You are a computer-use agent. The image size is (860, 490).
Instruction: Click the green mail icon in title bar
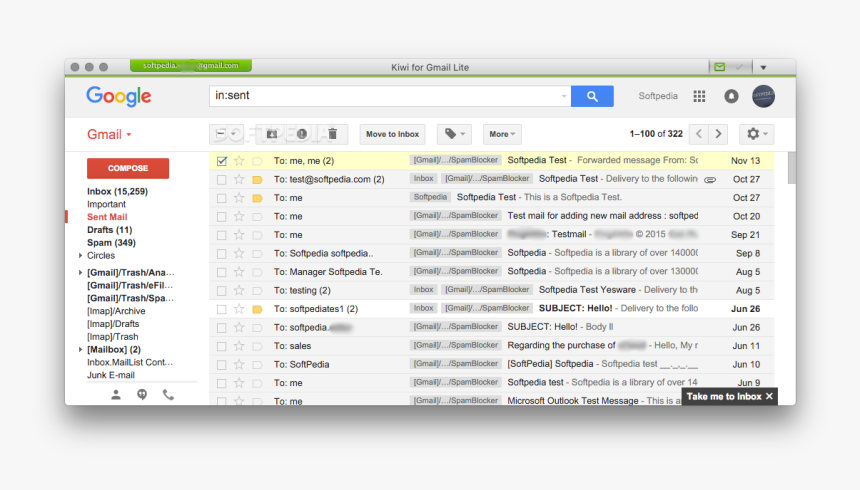(720, 67)
